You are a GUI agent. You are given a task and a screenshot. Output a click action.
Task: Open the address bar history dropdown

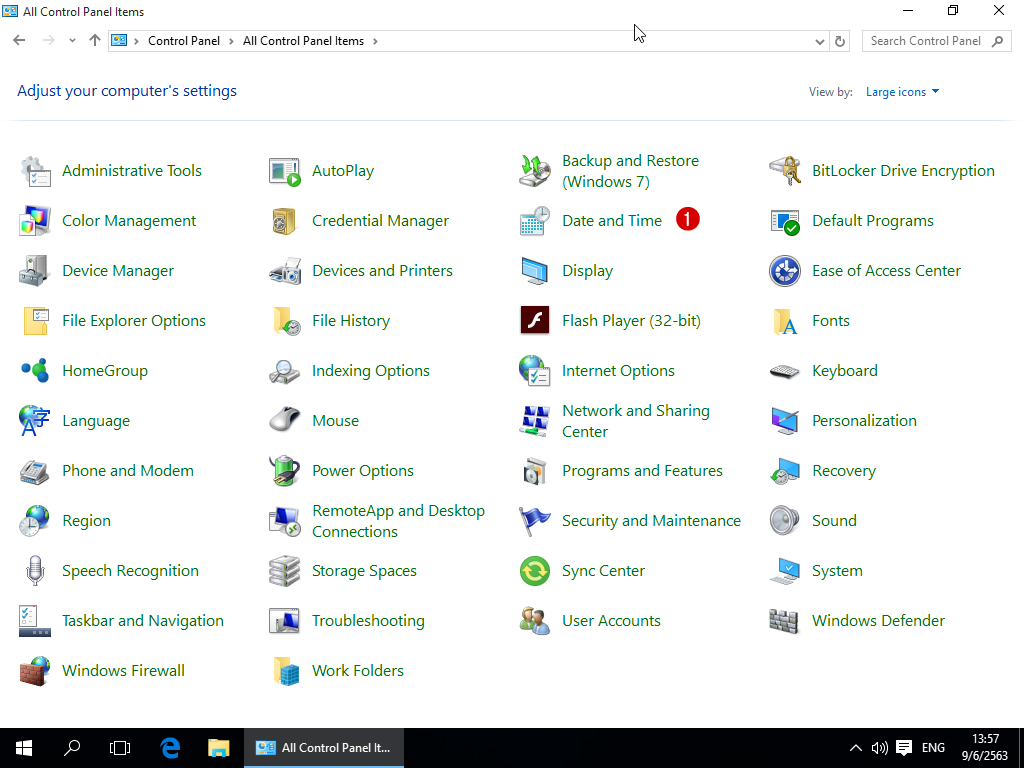(820, 41)
